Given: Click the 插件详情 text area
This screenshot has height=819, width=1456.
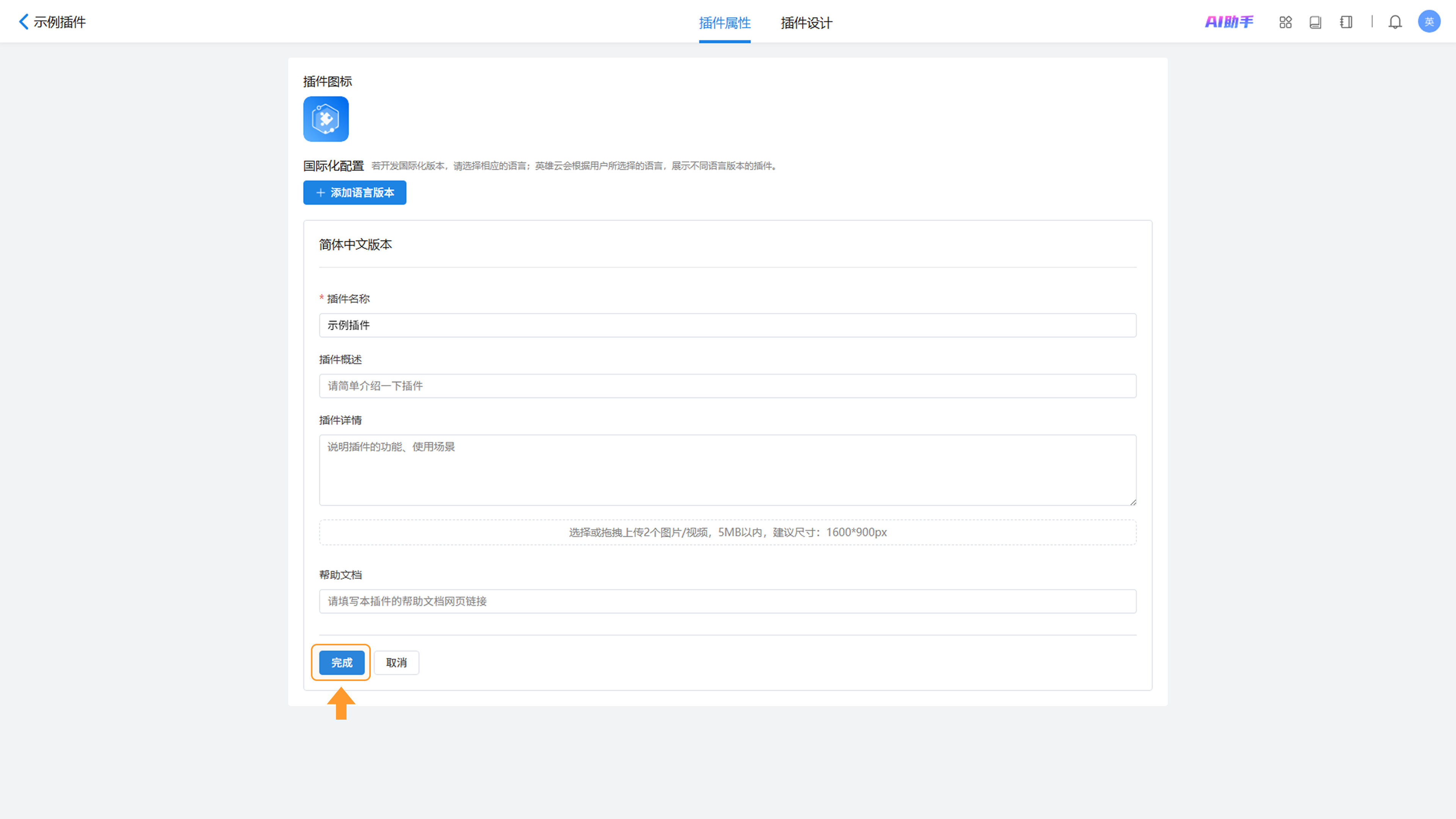Looking at the screenshot, I should click(x=728, y=470).
